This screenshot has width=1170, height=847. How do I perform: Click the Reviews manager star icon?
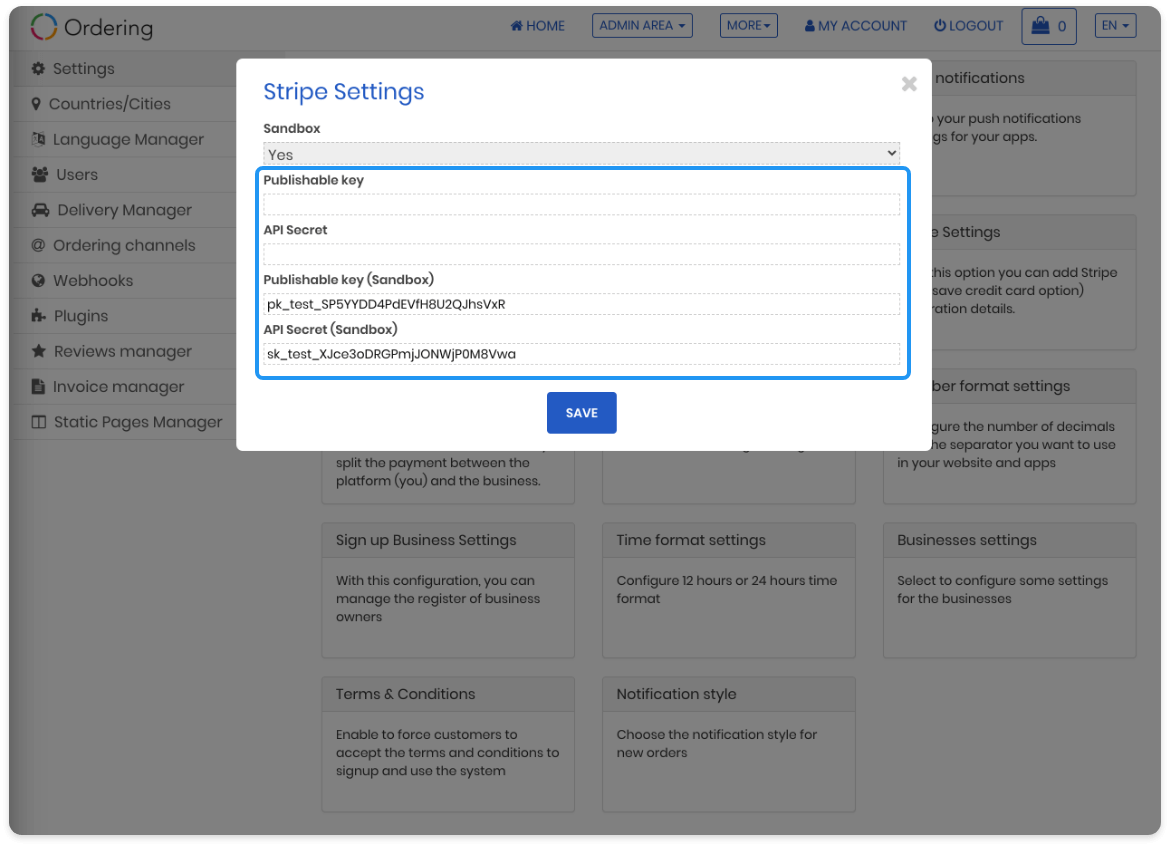coord(39,351)
